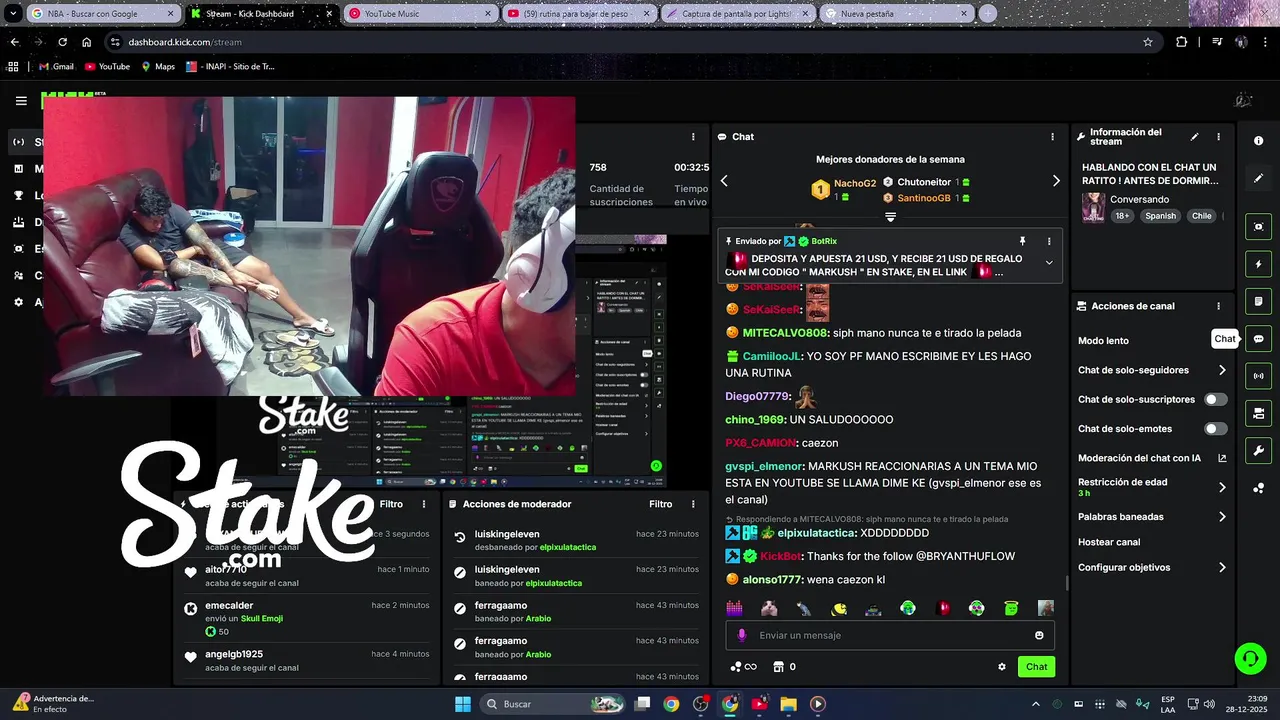Open Acciones de moderador three-dot menu
Image resolution: width=1280 pixels, height=720 pixels.
pos(692,504)
